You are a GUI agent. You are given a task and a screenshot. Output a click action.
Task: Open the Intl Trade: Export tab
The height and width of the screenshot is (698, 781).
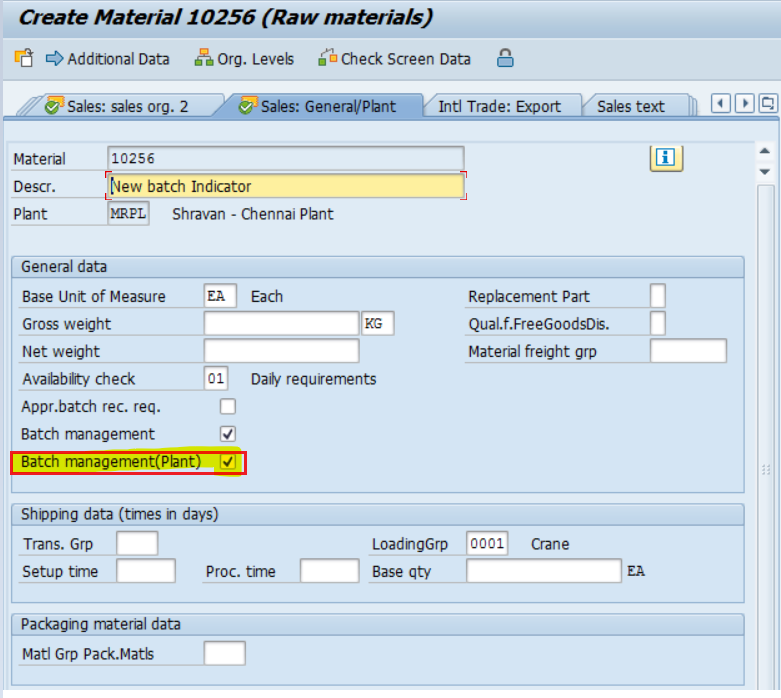coord(500,107)
